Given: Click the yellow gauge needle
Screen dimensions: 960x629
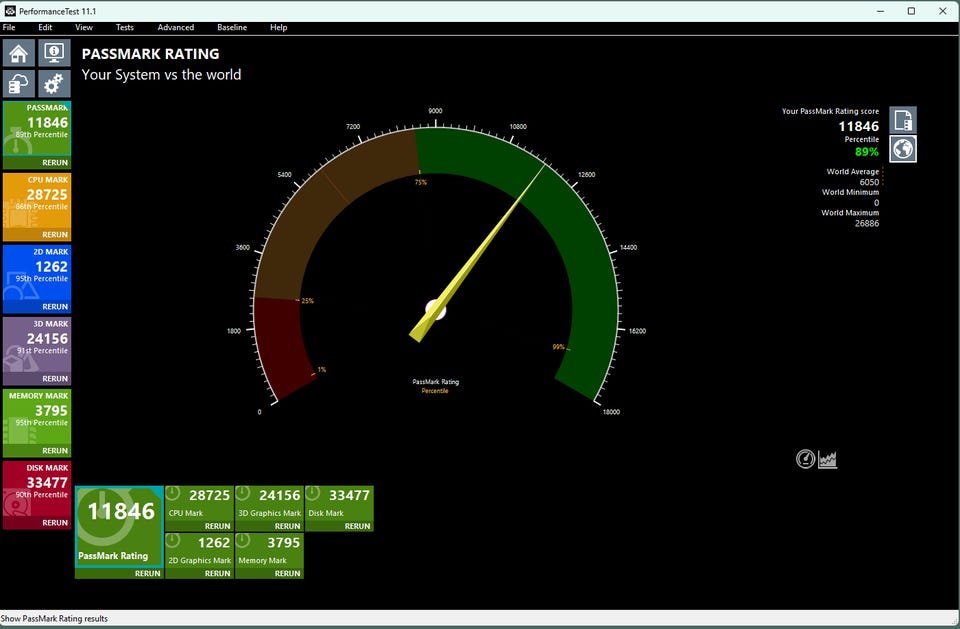Looking at the screenshot, I should pyautogui.click(x=476, y=254).
